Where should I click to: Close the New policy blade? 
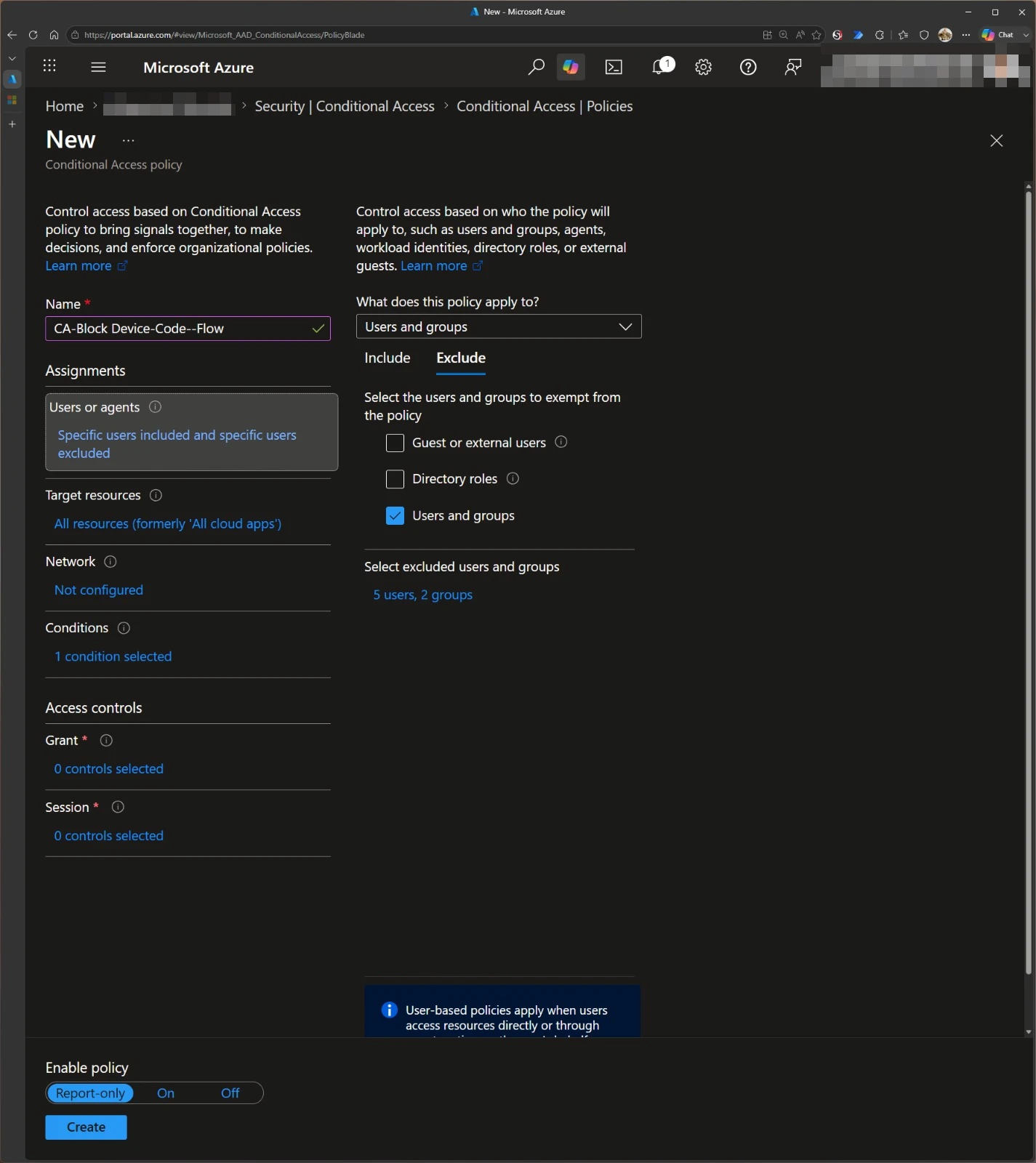(997, 140)
